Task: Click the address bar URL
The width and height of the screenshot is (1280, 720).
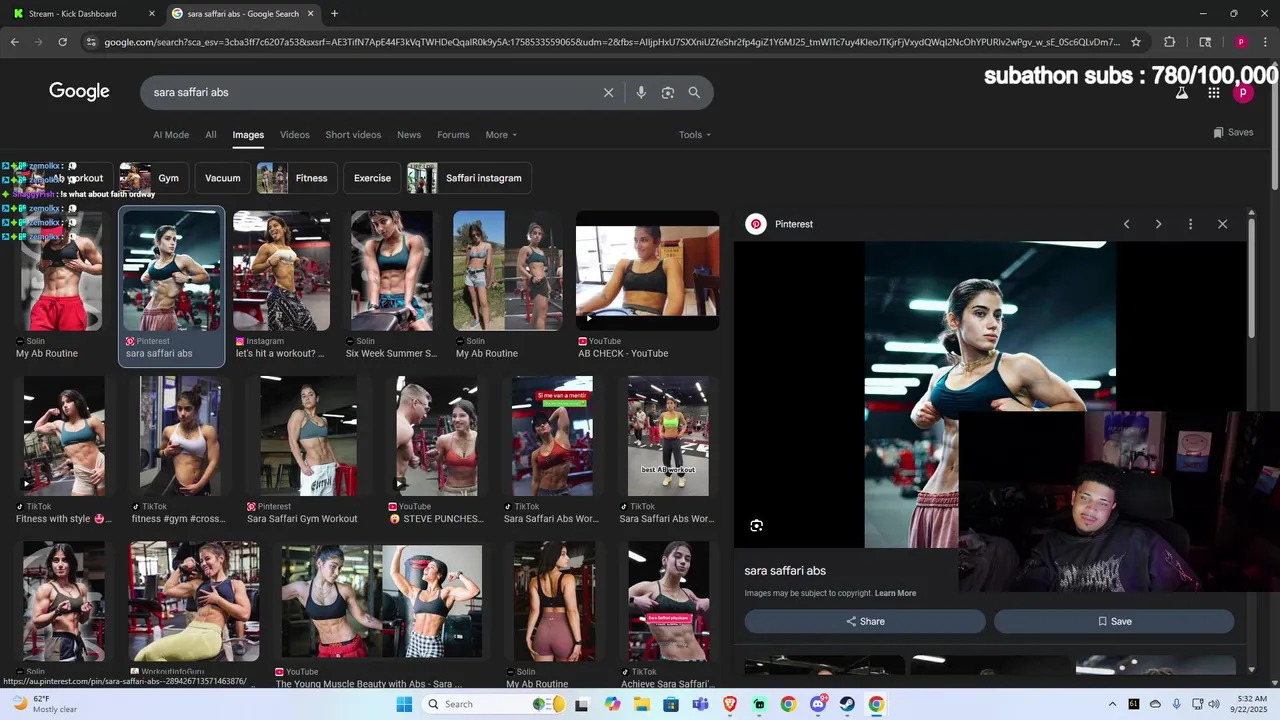Action: pyautogui.click(x=612, y=42)
